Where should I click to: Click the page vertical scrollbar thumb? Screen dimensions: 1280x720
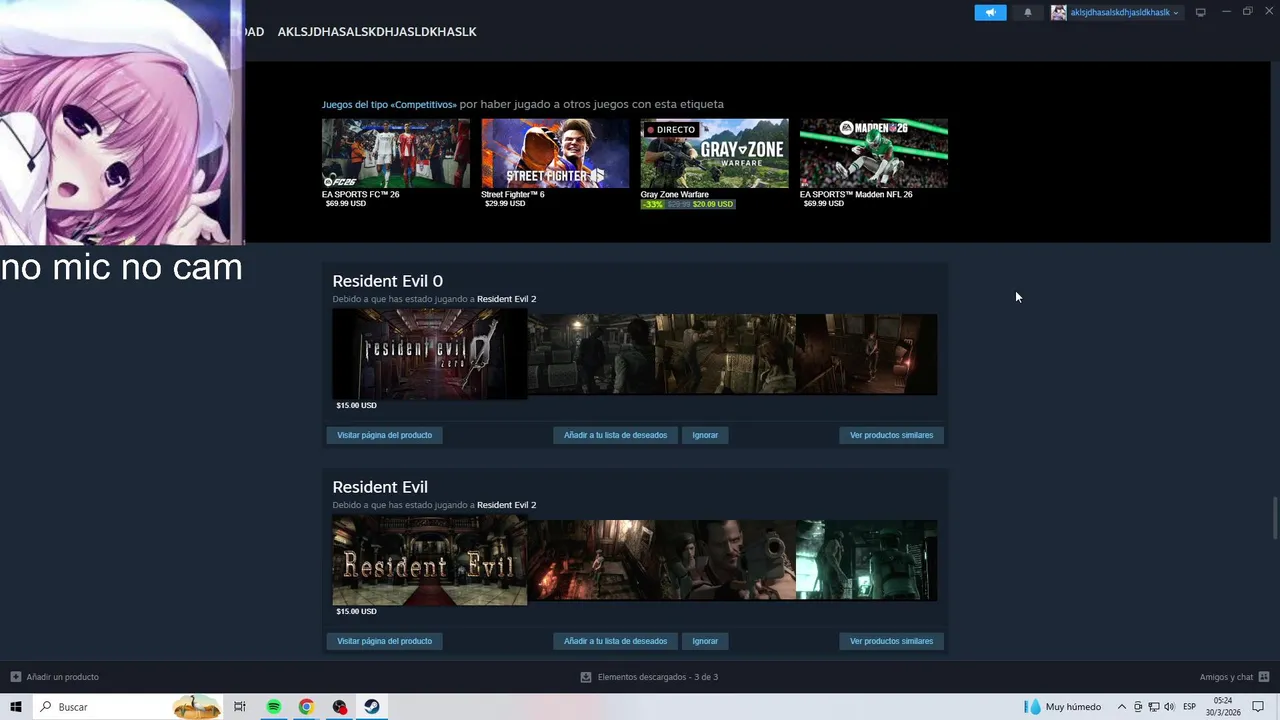point(1275,518)
